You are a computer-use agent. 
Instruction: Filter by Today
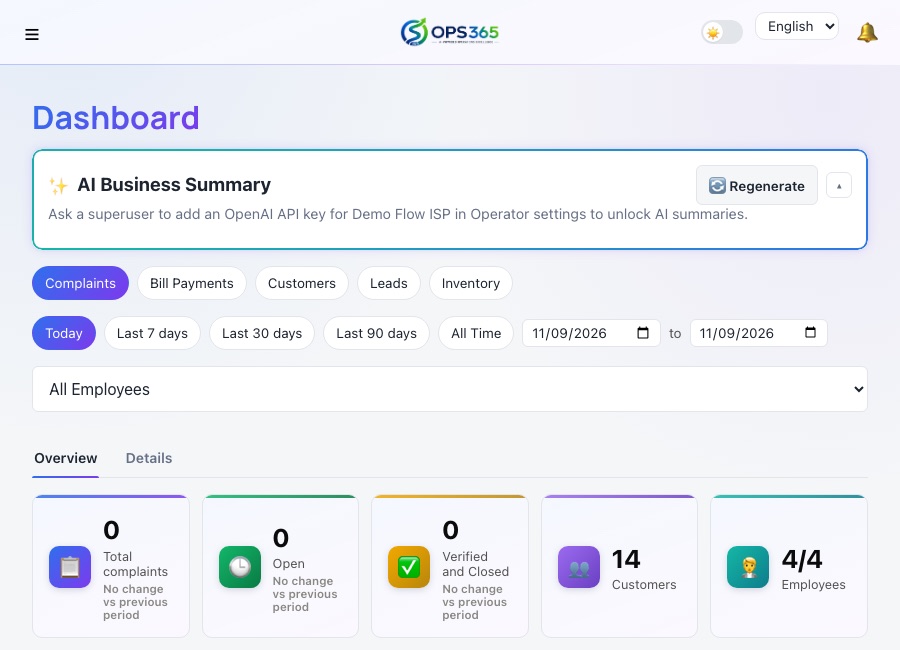[64, 333]
